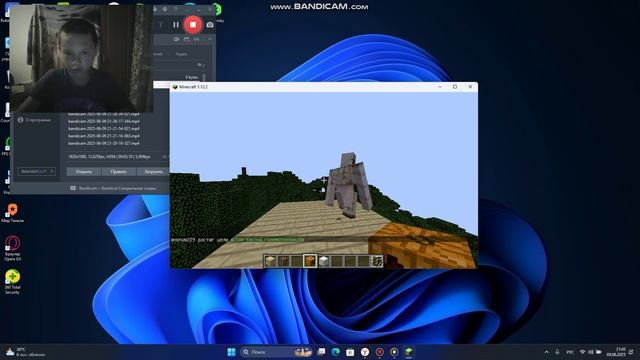Click the upload button below the file list
Viewport: 640px width, 360px height.
153,172
